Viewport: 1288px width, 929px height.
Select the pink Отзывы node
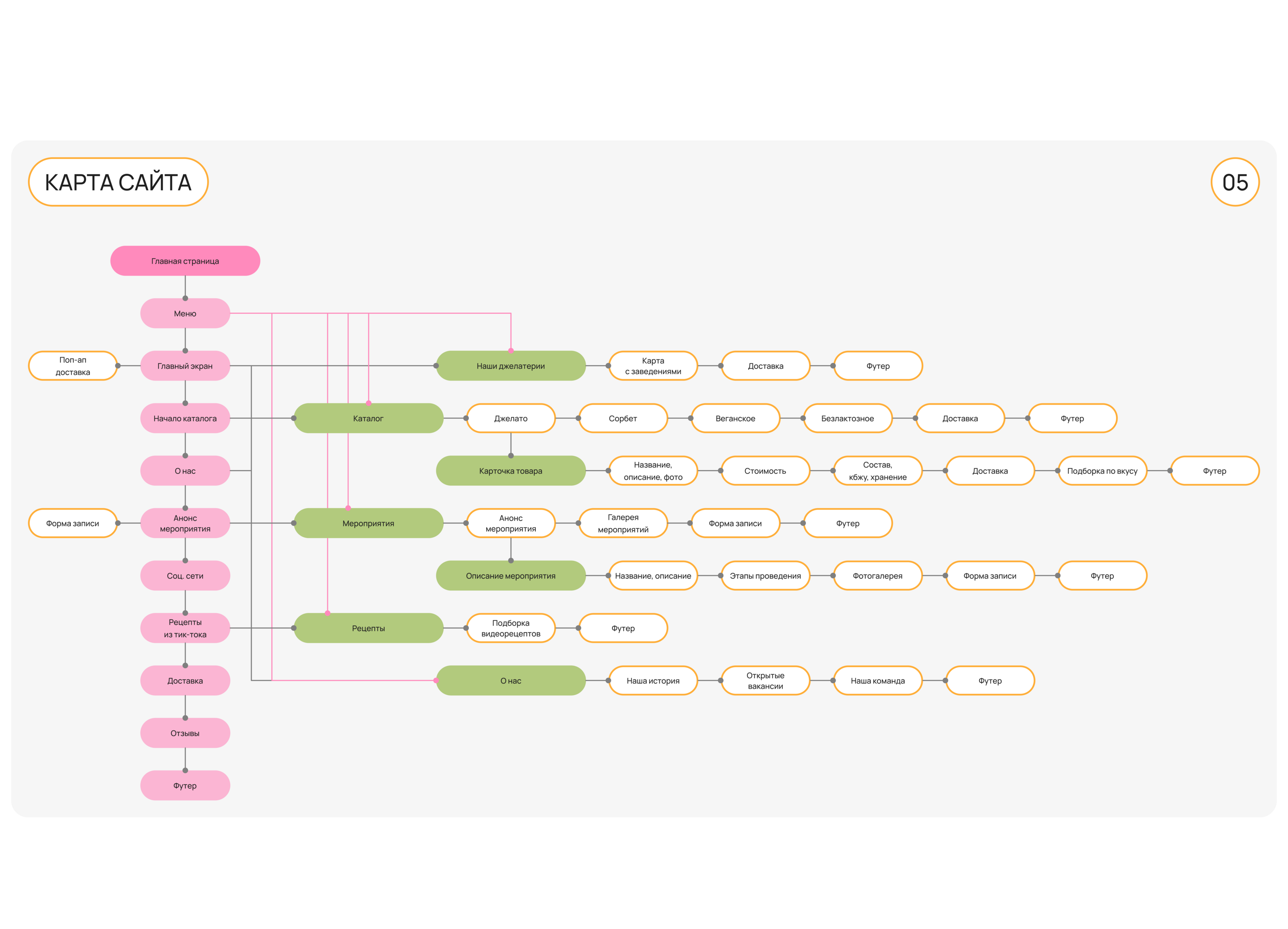point(185,733)
